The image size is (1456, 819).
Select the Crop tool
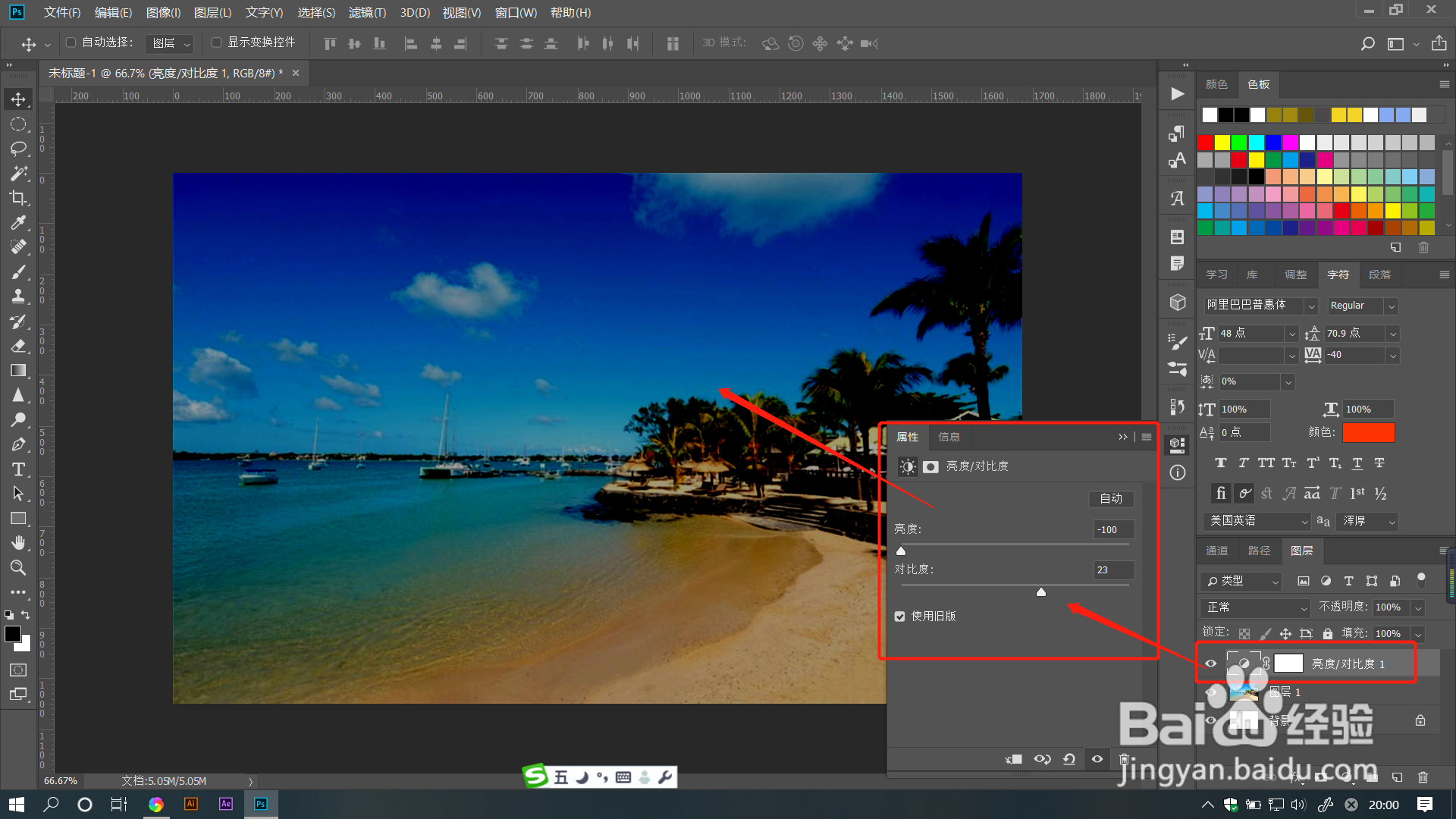point(18,198)
